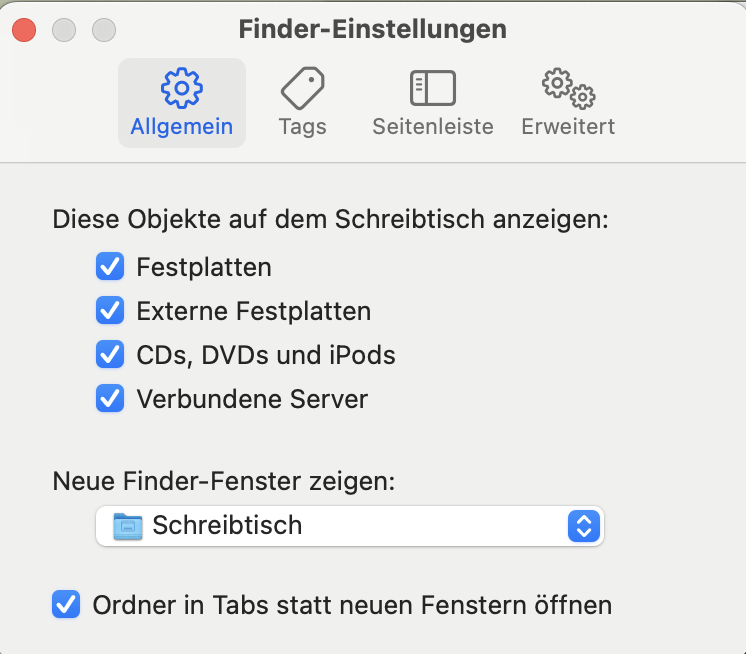Viewport: 746px width, 654px height.
Task: Select the Allgemein gear icon
Action: point(181,88)
